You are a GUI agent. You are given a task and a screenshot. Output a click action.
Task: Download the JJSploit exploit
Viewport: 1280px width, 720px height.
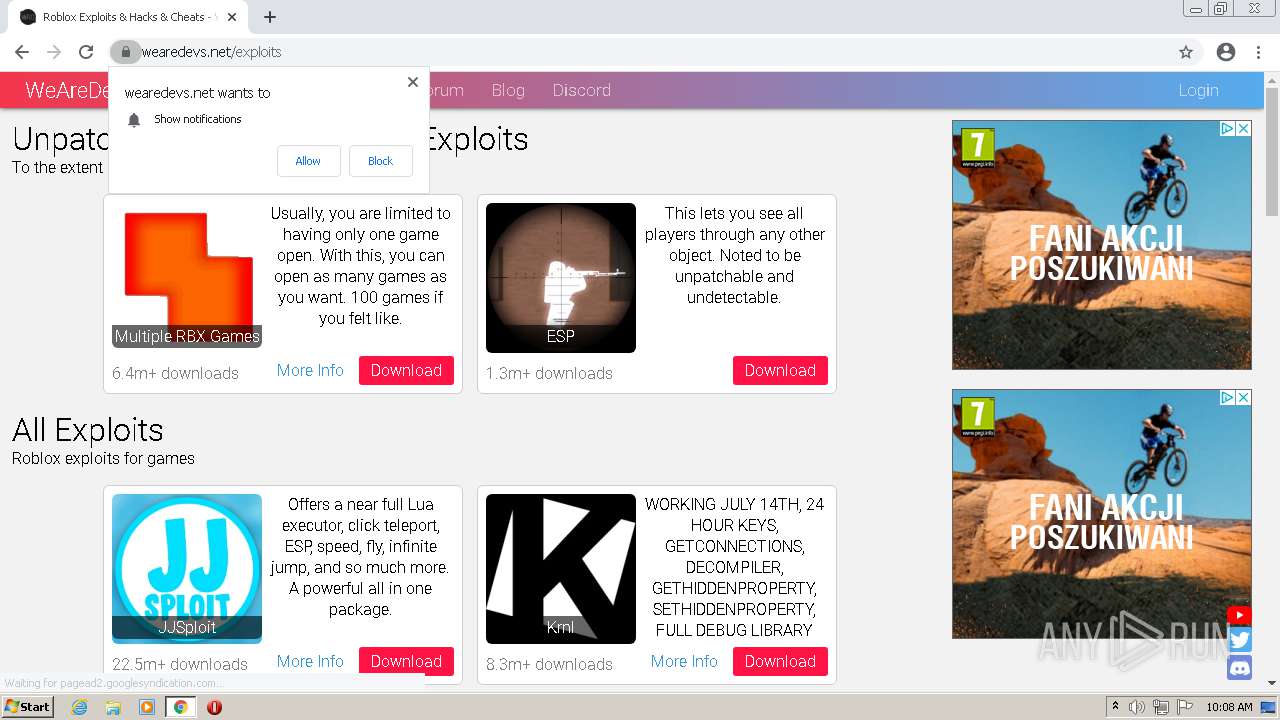click(406, 661)
